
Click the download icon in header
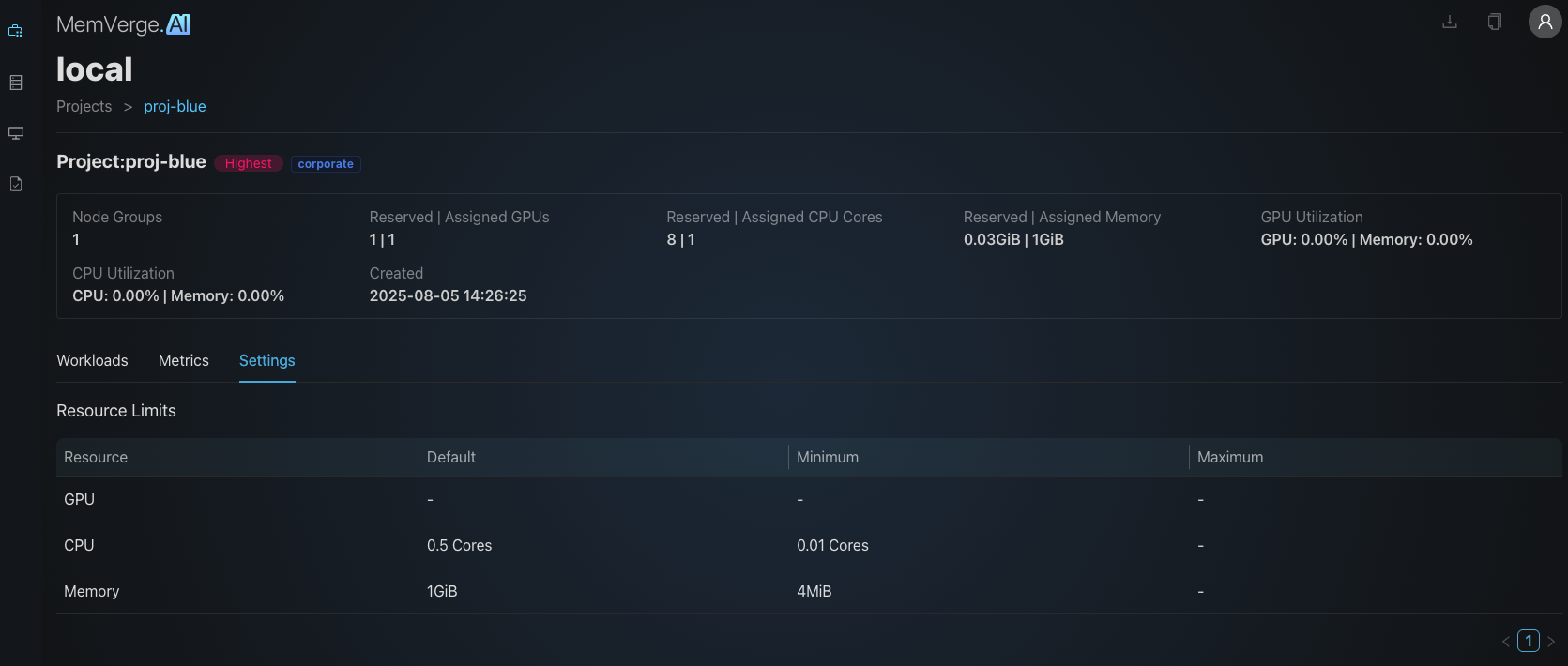pyautogui.click(x=1449, y=22)
